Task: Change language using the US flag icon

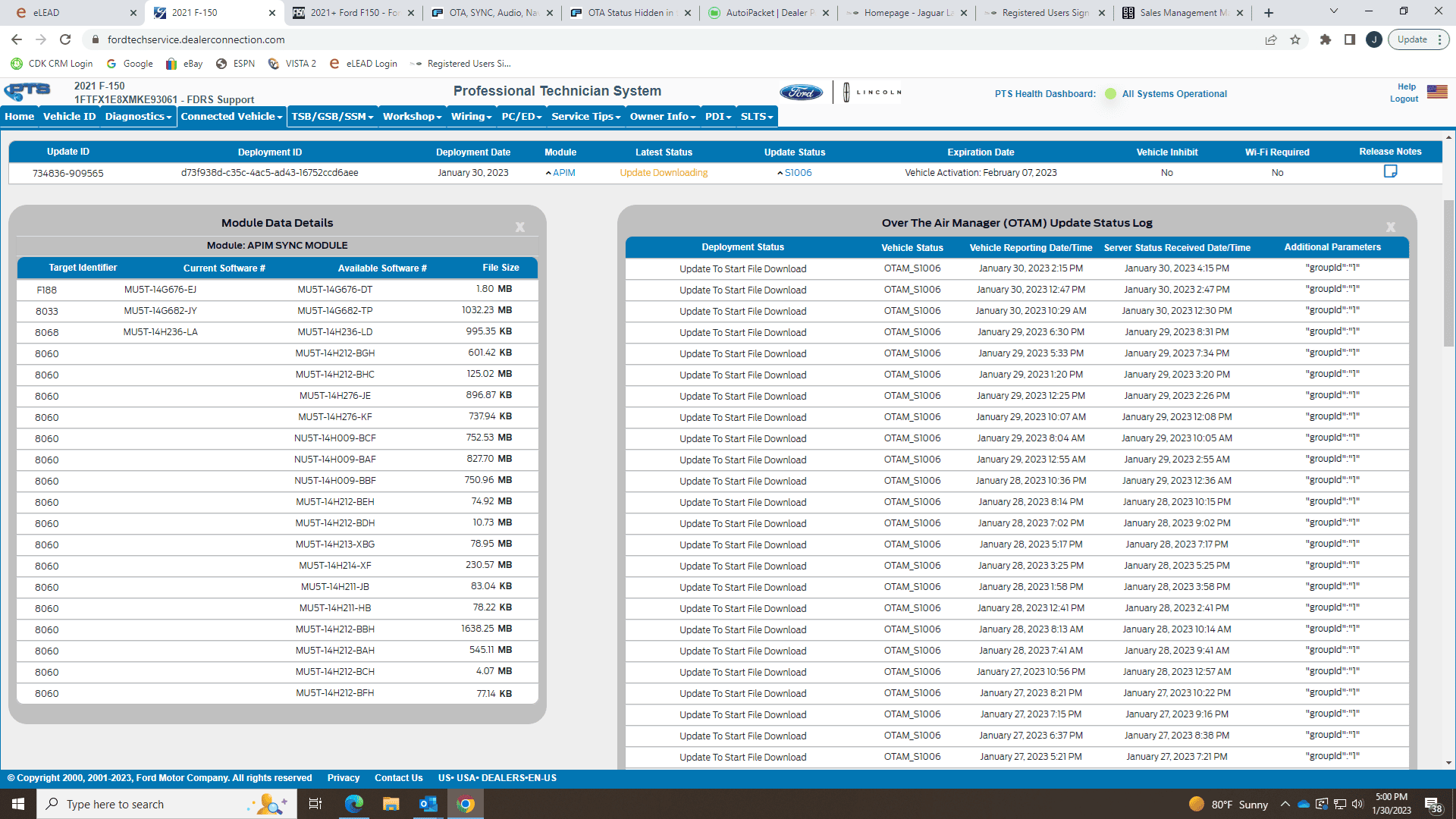Action: coord(1438,92)
